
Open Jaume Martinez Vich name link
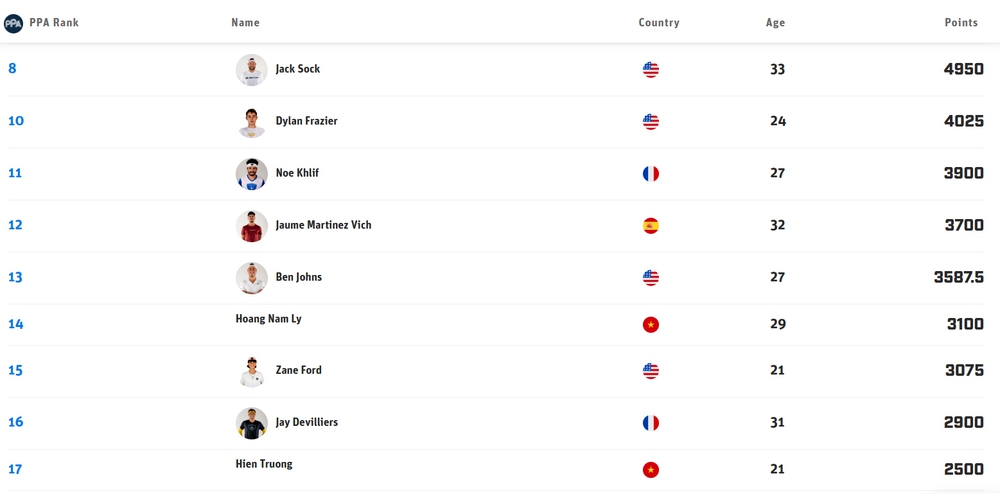point(323,225)
